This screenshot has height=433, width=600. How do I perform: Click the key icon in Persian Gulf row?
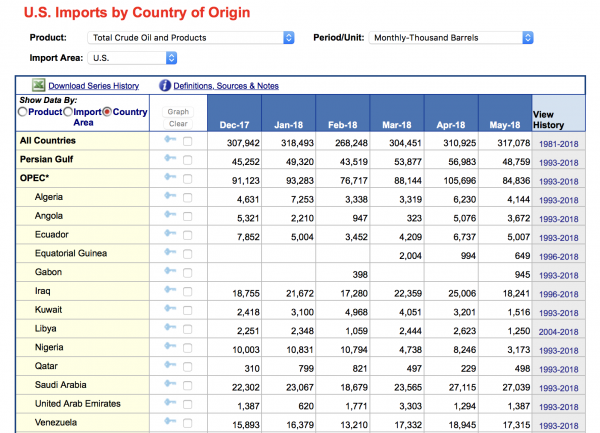(170, 158)
